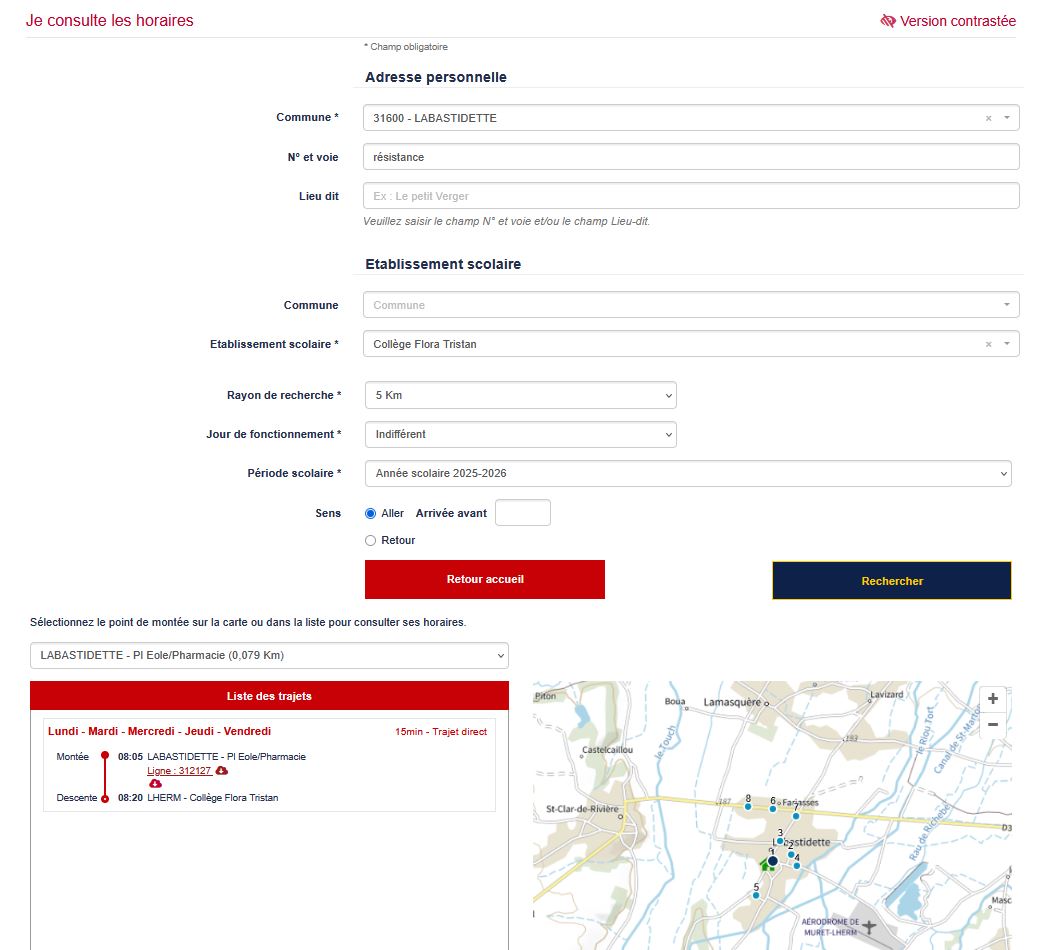Clear the Collège Flora Tristan selection
Image resolution: width=1048 pixels, height=950 pixels.
tap(989, 344)
